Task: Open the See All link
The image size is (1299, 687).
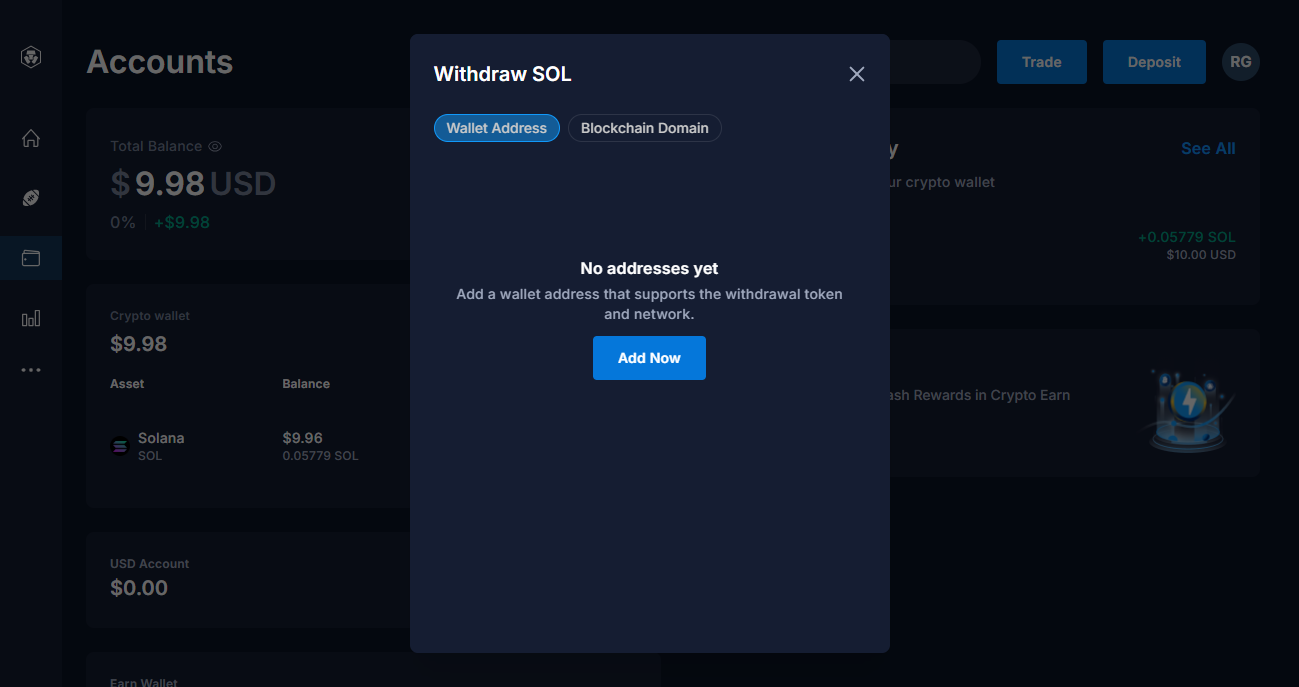Action: point(1208,148)
